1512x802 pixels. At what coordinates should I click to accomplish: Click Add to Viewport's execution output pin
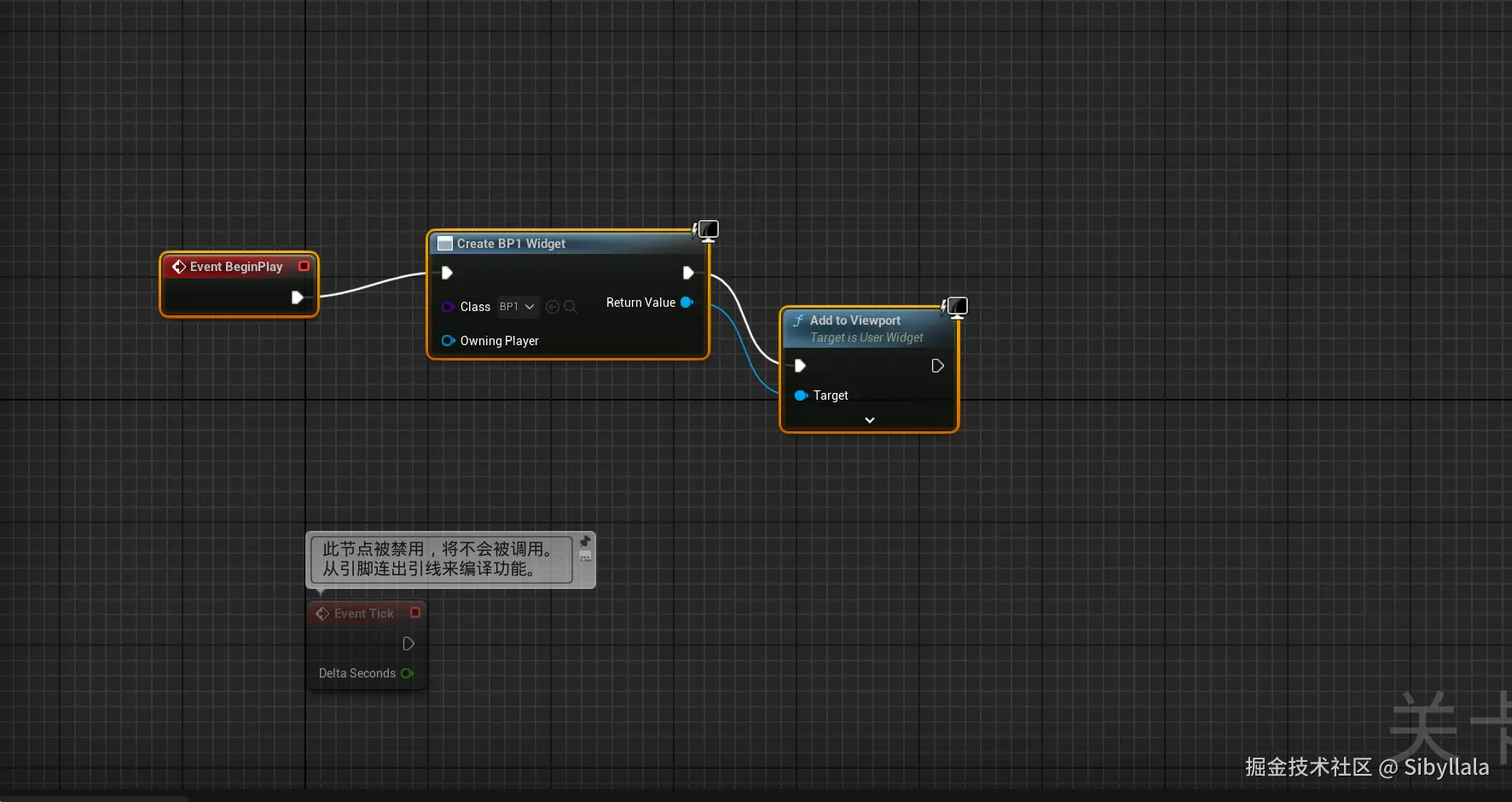pyautogui.click(x=937, y=366)
